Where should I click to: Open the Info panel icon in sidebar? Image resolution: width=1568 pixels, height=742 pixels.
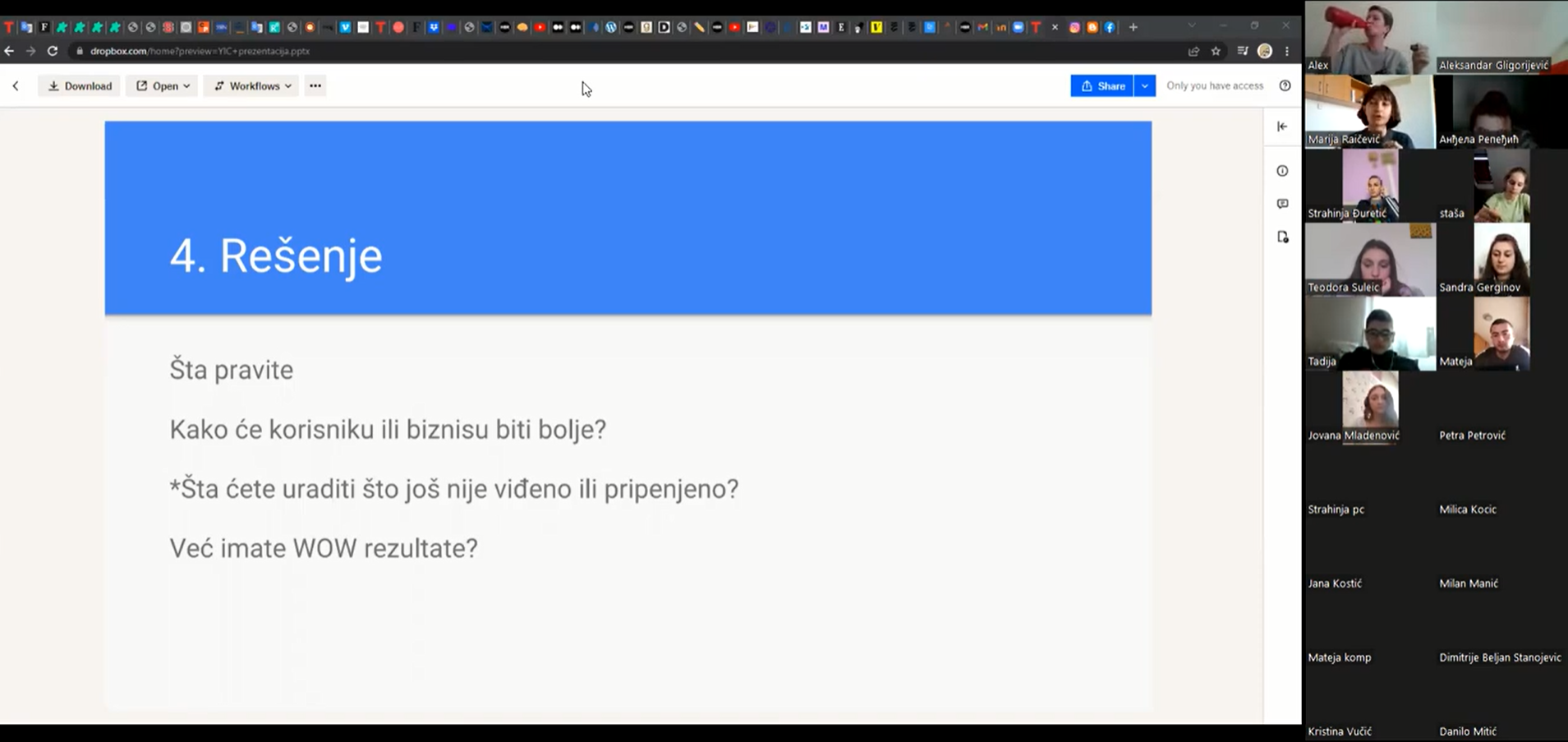tap(1282, 171)
